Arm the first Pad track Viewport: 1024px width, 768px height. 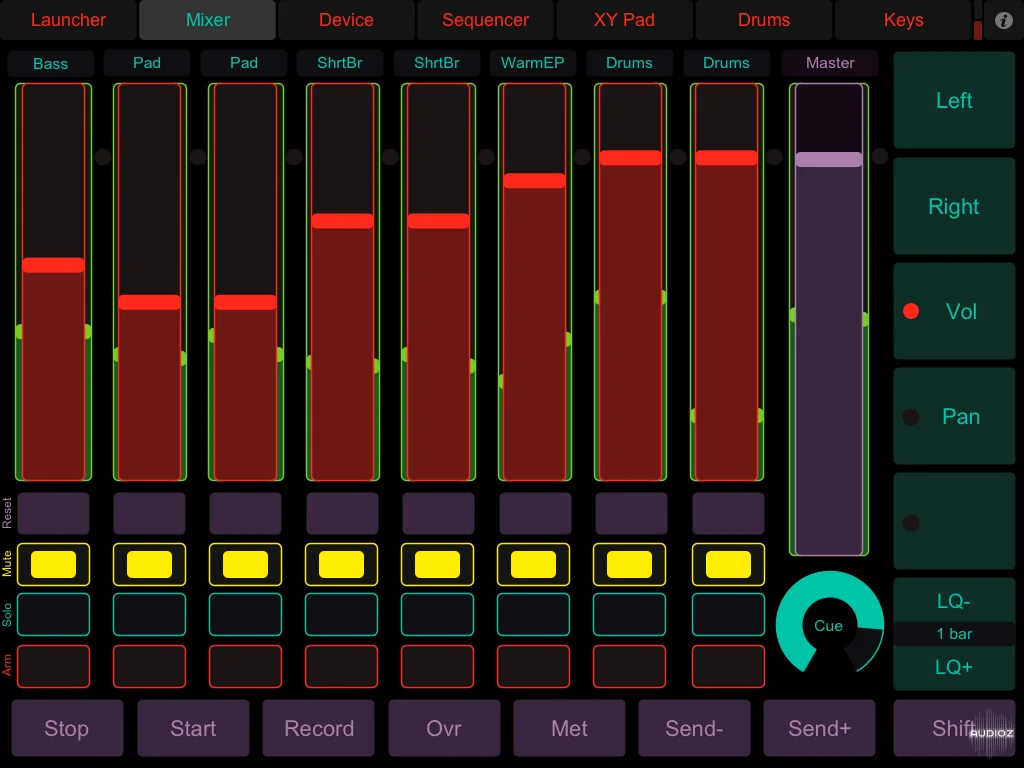tap(150, 666)
